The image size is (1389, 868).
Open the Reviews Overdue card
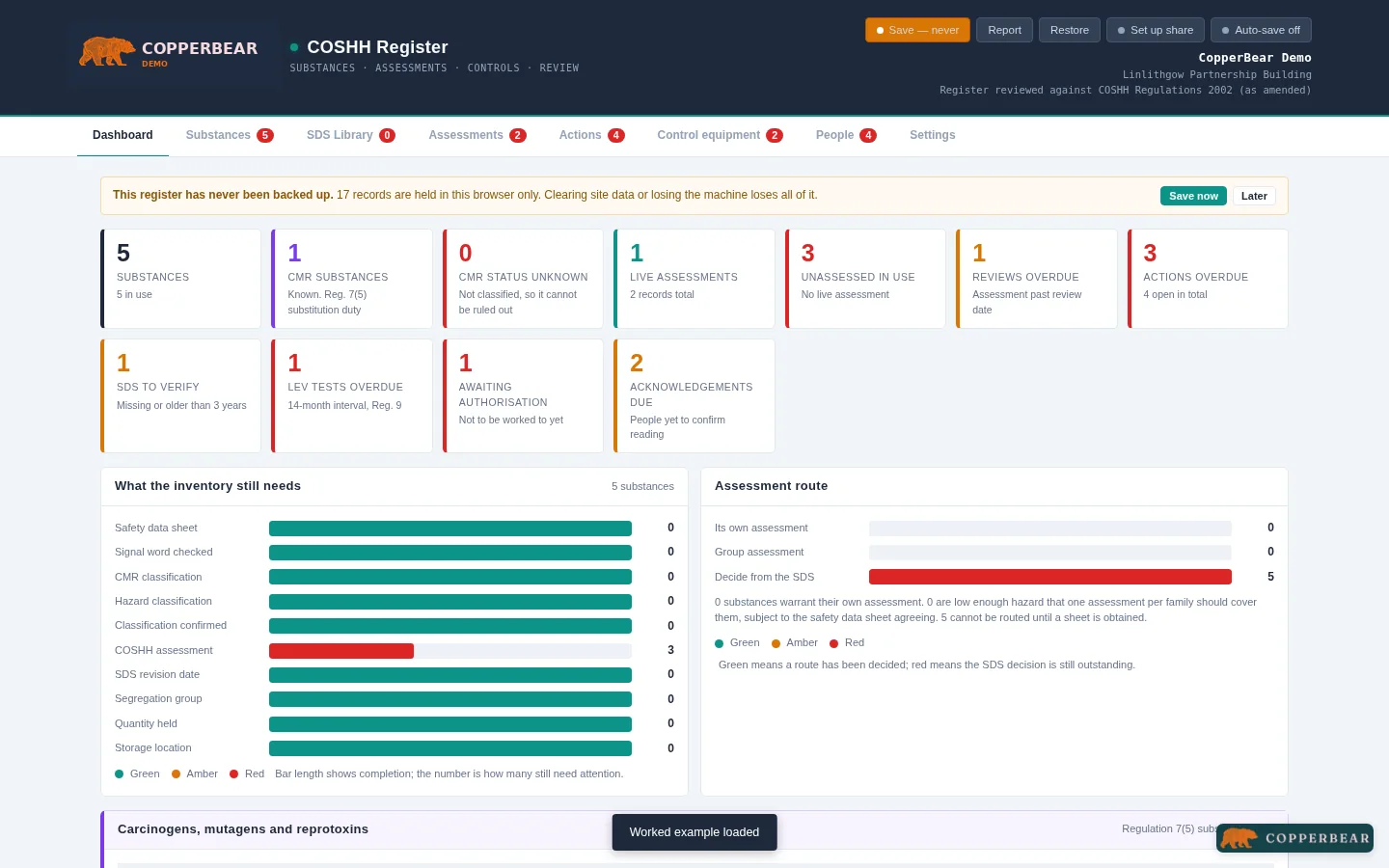[x=1037, y=279]
